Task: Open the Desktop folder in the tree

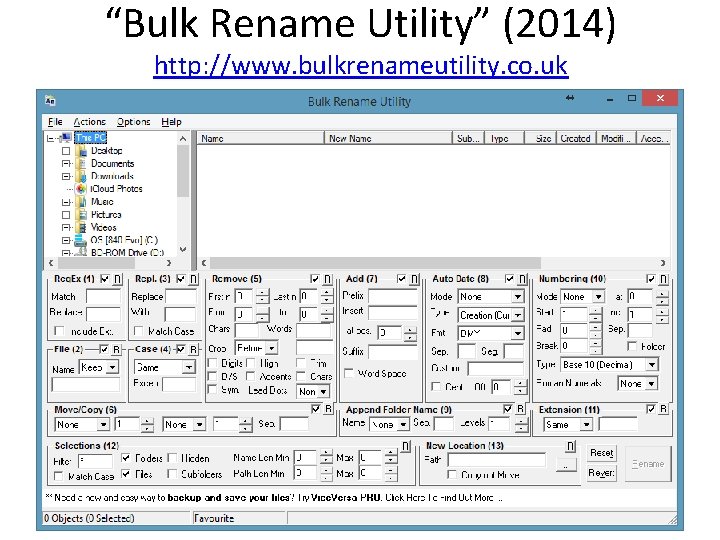Action: pyautogui.click(x=107, y=151)
